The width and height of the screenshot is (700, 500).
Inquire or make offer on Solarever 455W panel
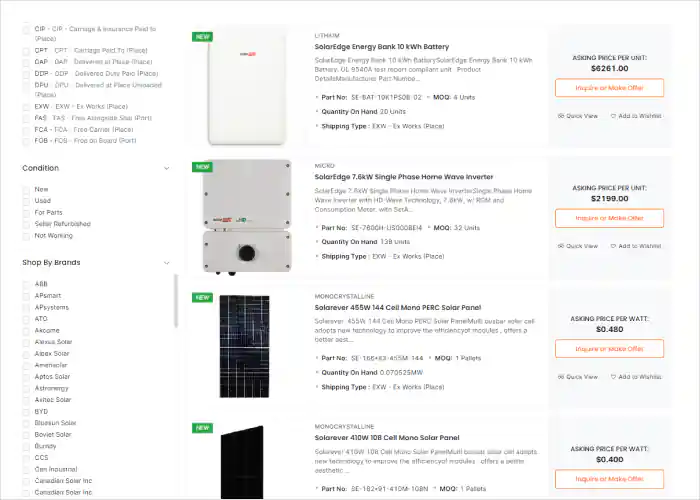point(609,349)
